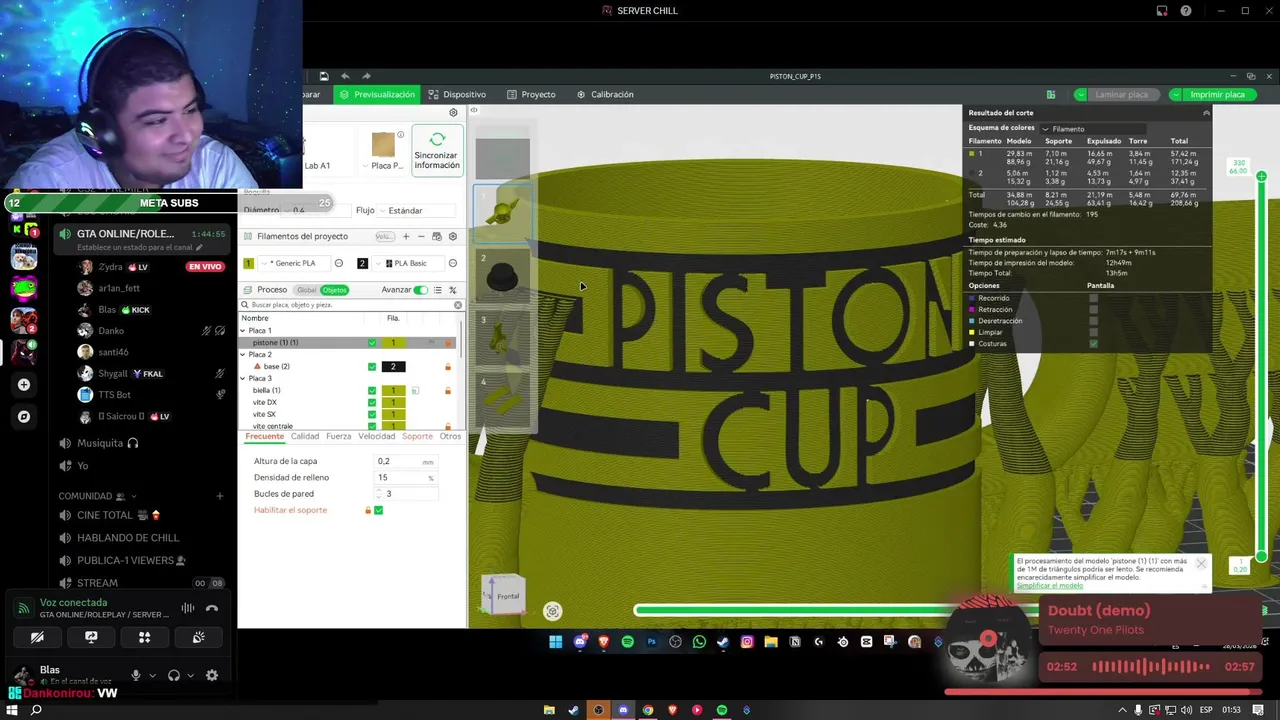Follow the Simplificar el modelo link
Screen dimensions: 1280x720
[1049, 585]
